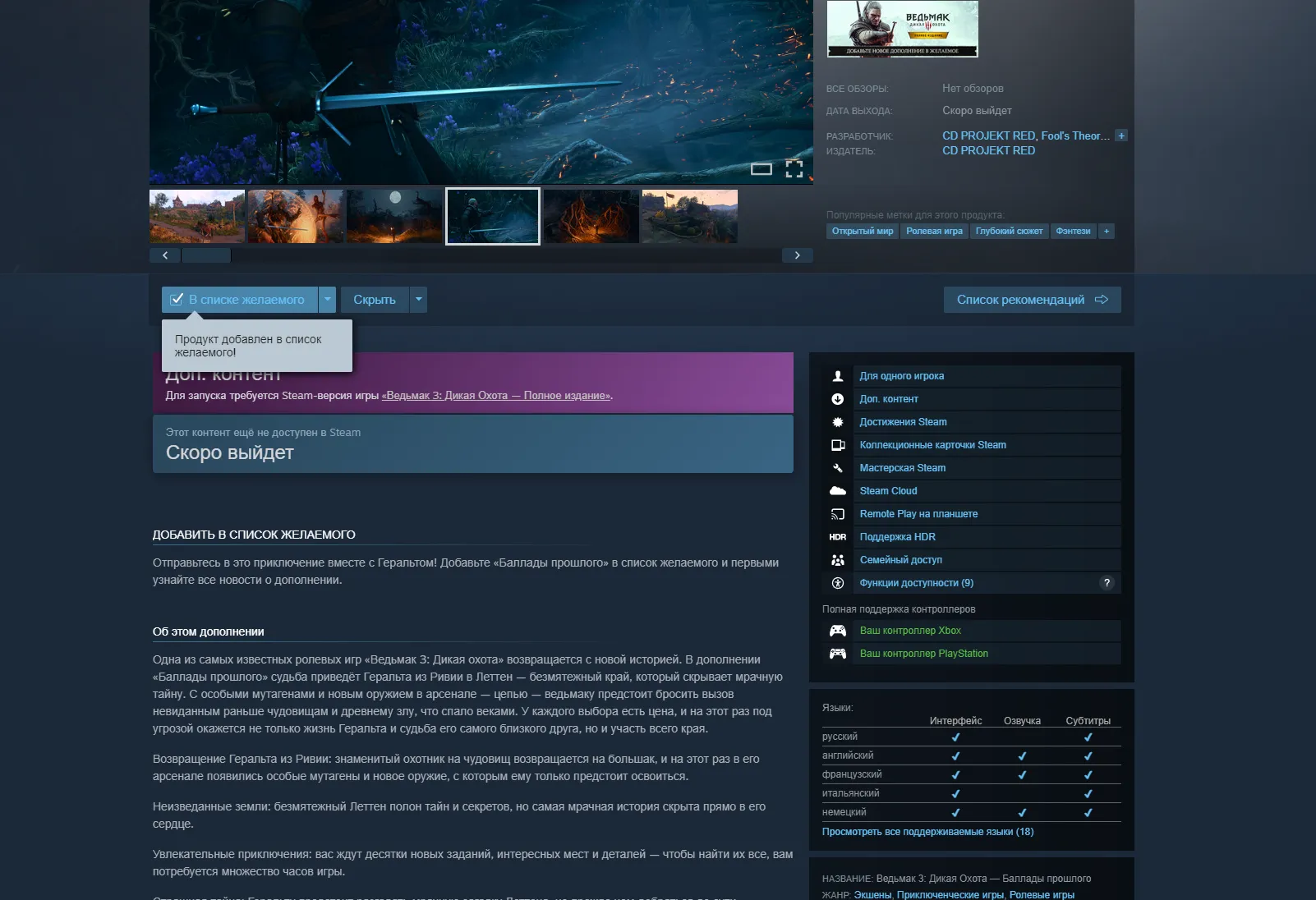This screenshot has height=900, width=1316.
Task: Select the fire battle screenshot thumbnail
Action: click(296, 217)
